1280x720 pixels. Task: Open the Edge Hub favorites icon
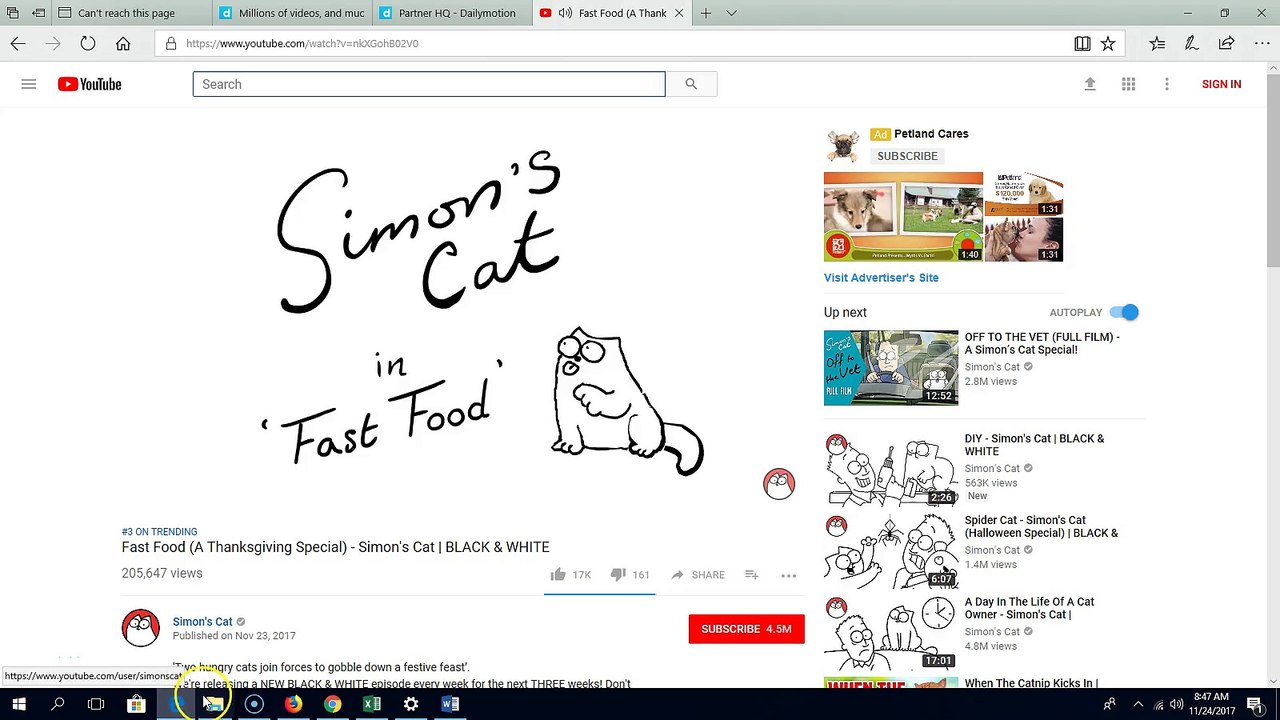click(x=1157, y=43)
